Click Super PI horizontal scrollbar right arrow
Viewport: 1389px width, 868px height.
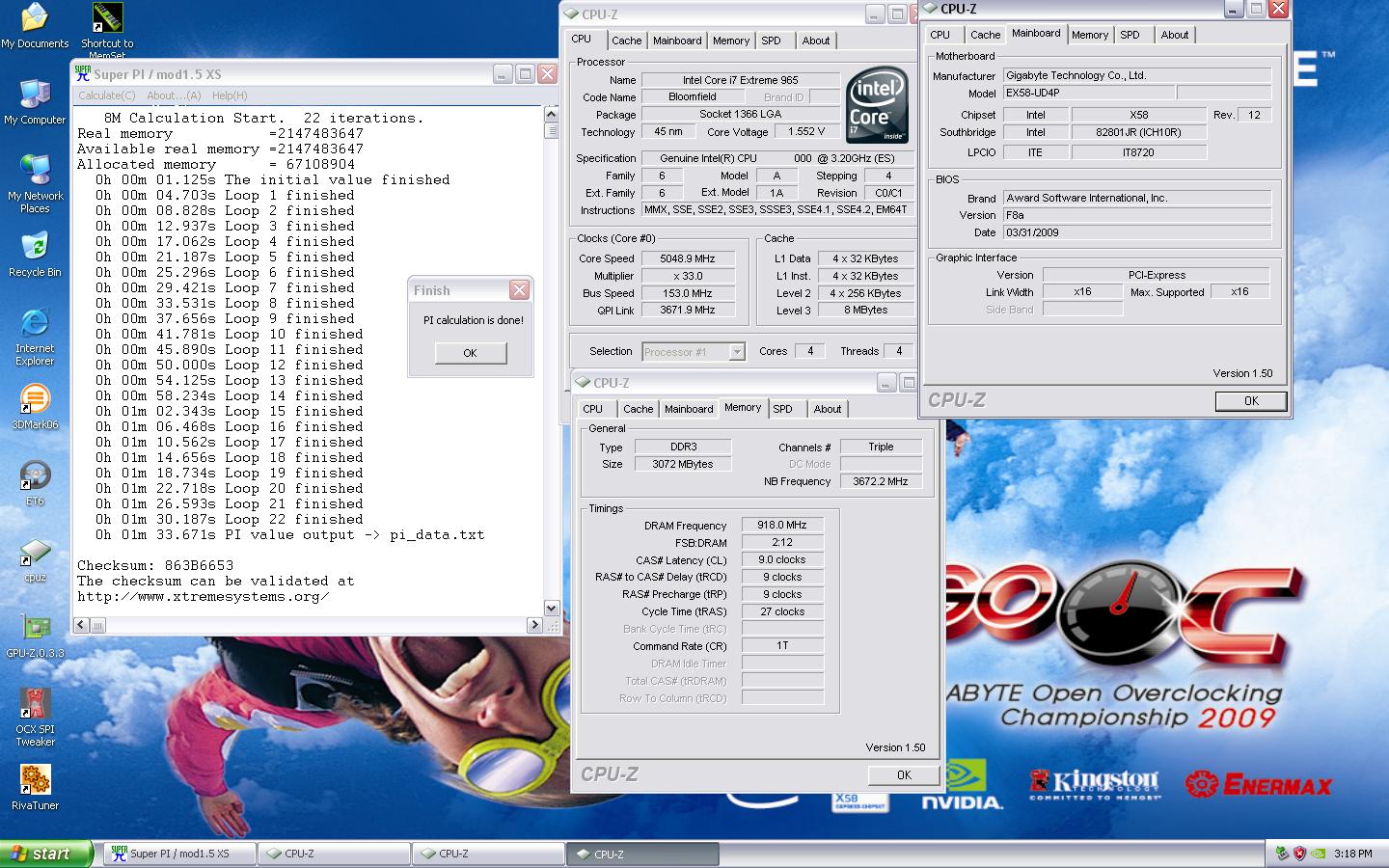pos(534,625)
